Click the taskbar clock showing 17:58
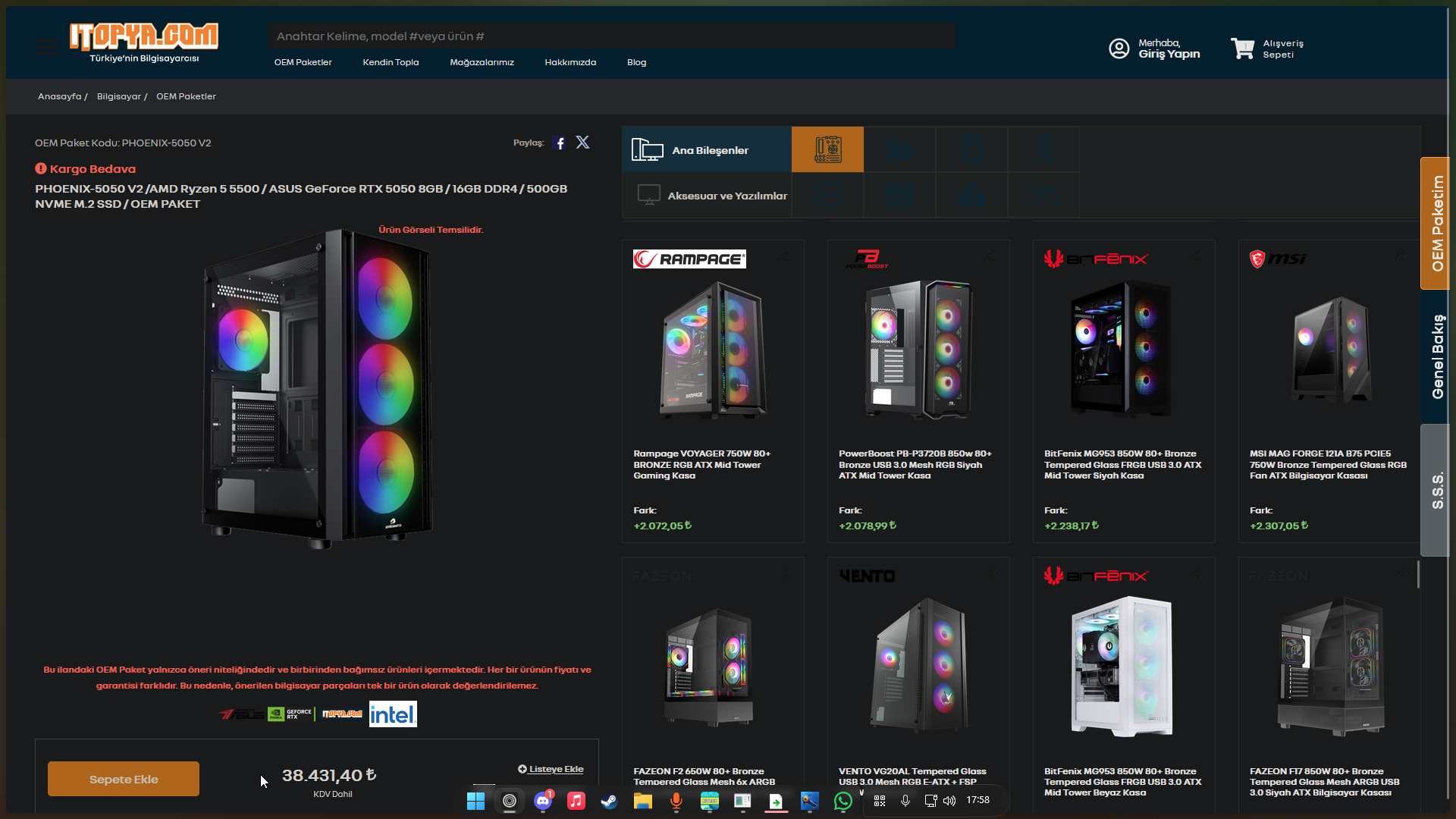The image size is (1456, 819). click(977, 800)
